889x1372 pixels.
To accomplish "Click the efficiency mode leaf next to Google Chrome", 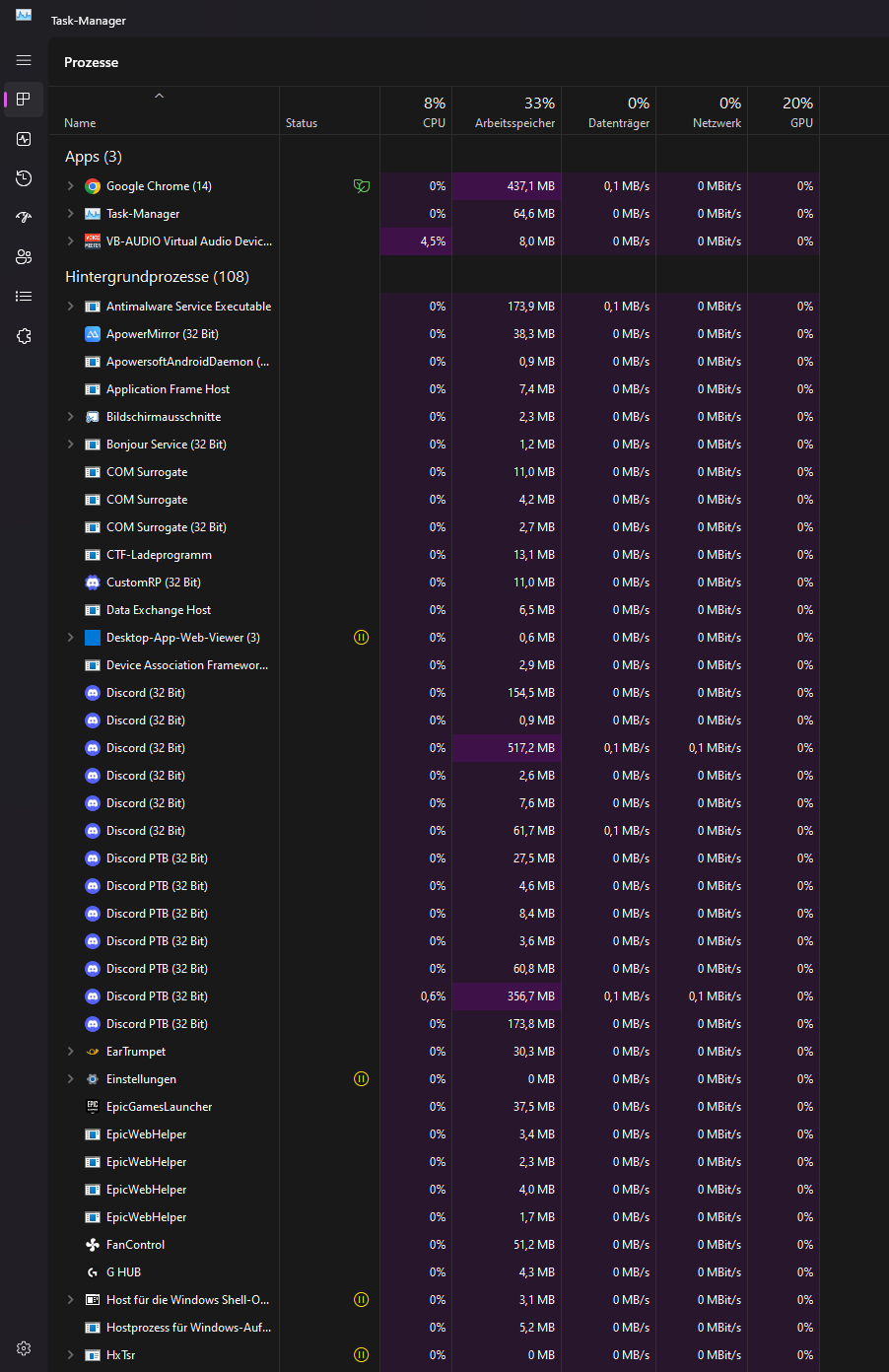I will point(361,185).
